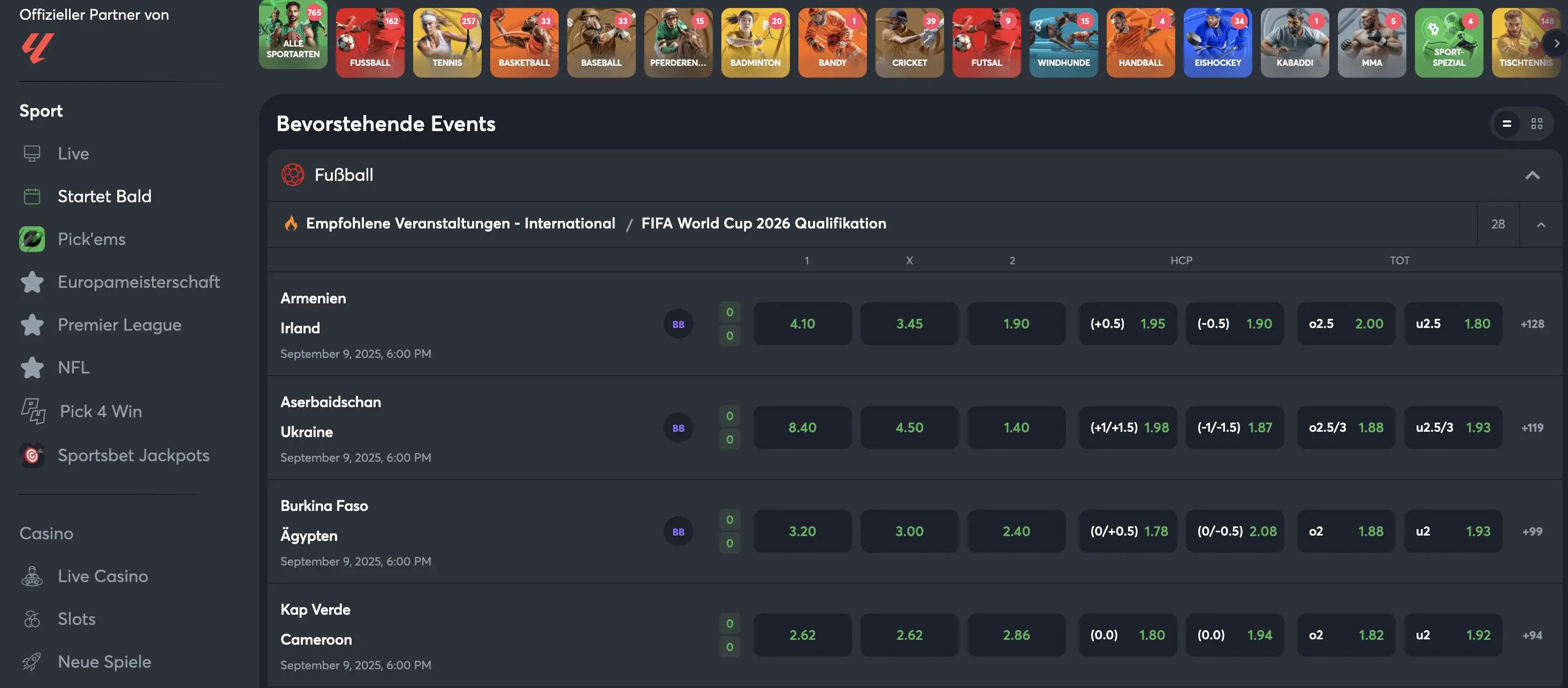
Task: Open the Eishockey category tile
Action: (x=1217, y=43)
